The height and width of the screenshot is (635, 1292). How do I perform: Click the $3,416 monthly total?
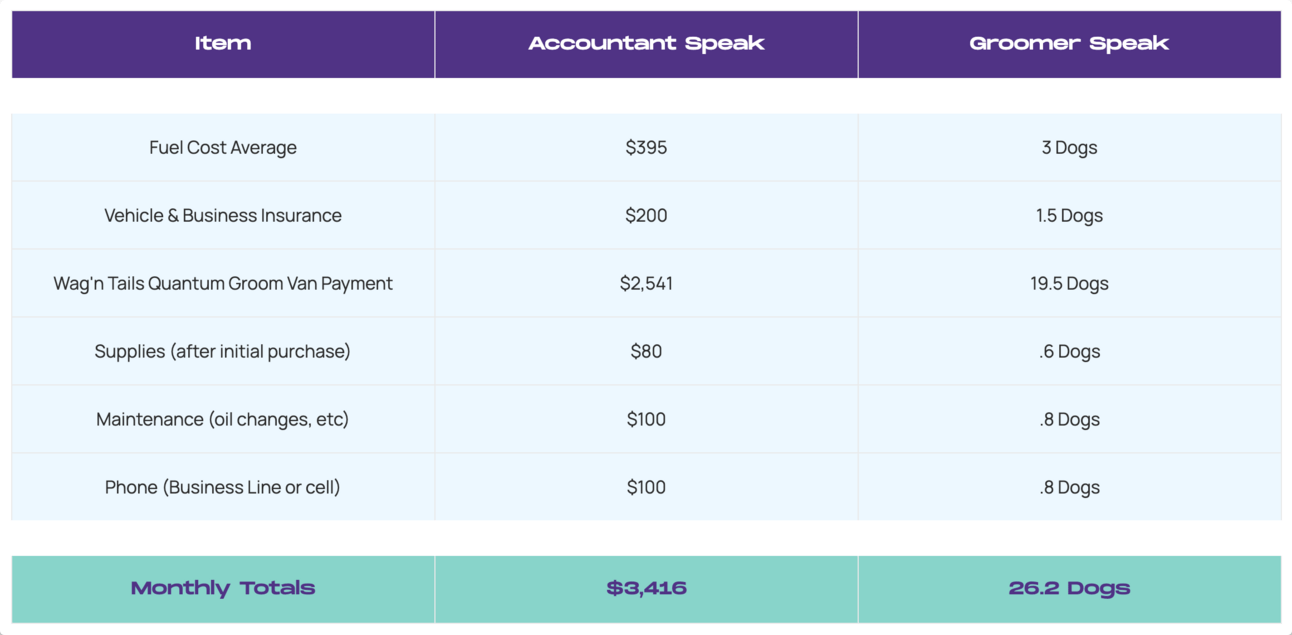(646, 588)
